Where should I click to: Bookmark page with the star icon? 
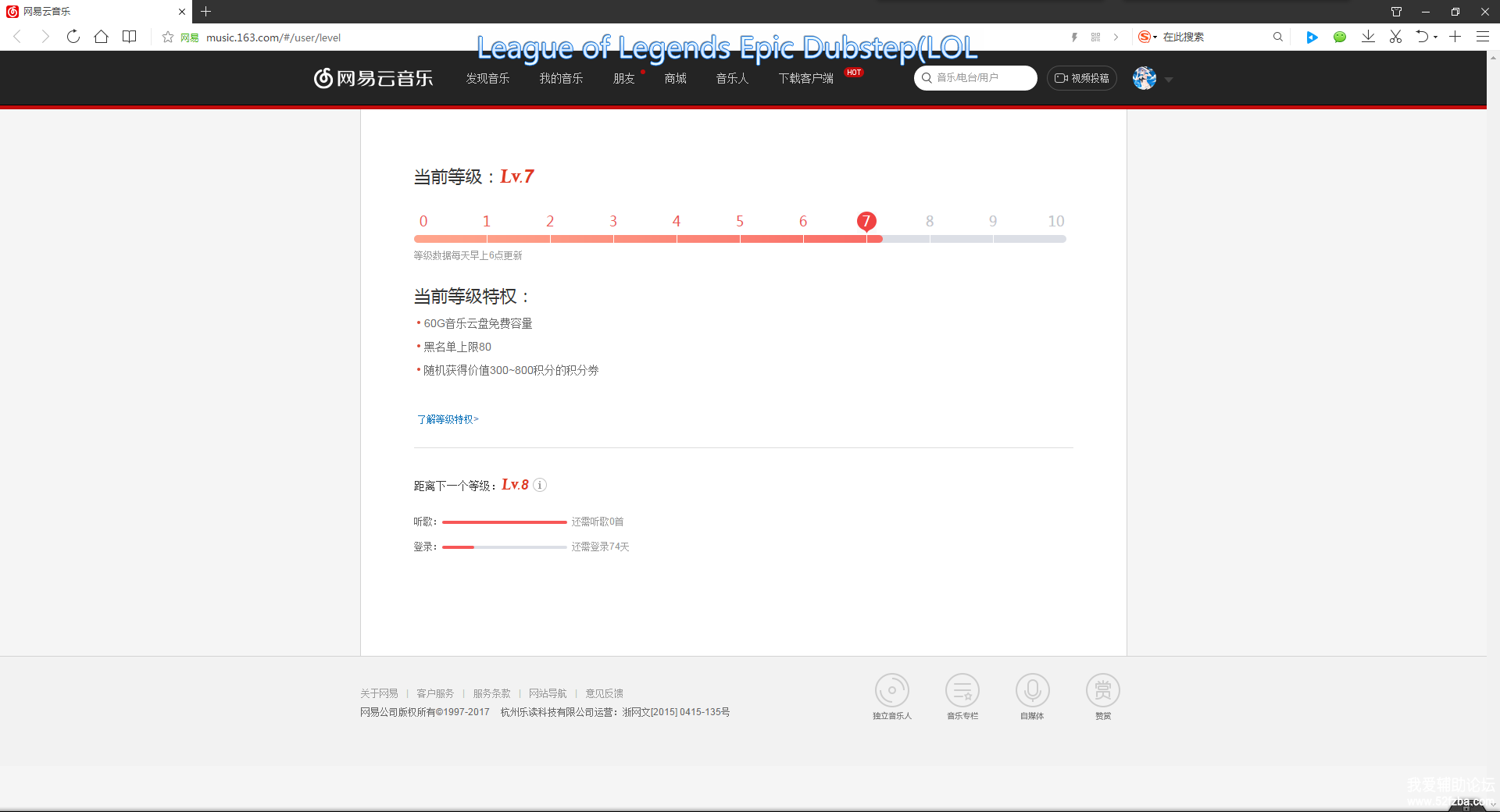coord(167,37)
